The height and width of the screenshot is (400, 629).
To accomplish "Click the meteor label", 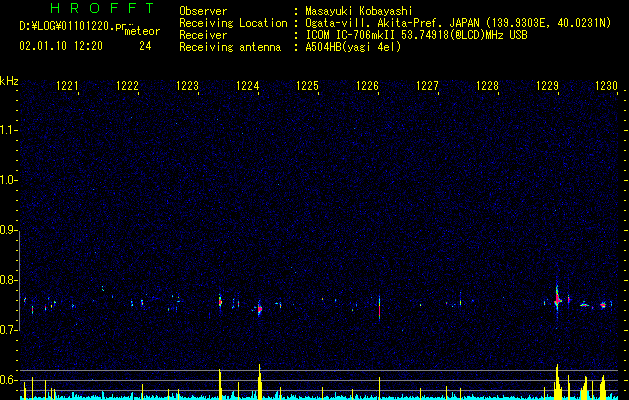I will point(142,31).
